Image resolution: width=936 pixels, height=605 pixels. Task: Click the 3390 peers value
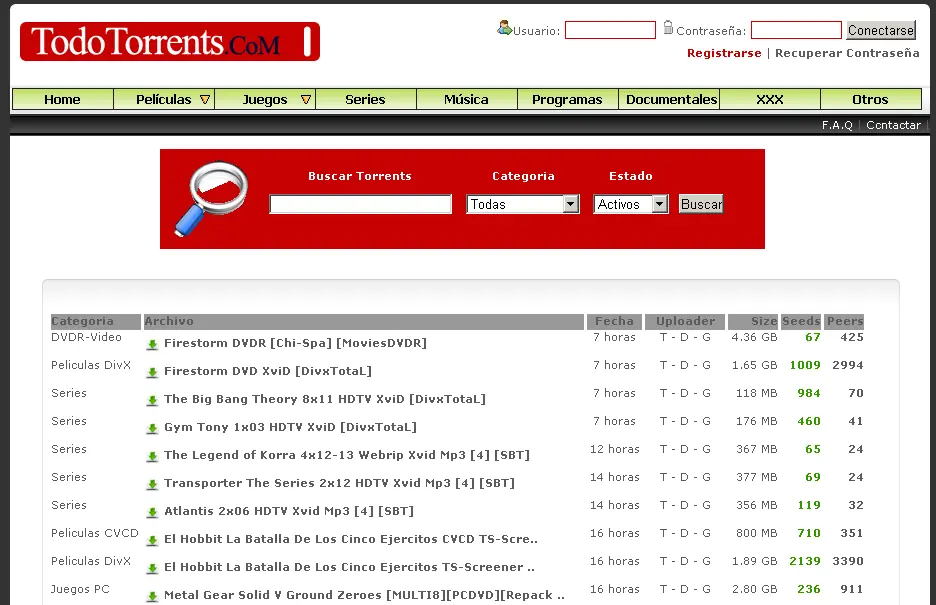pyautogui.click(x=848, y=561)
